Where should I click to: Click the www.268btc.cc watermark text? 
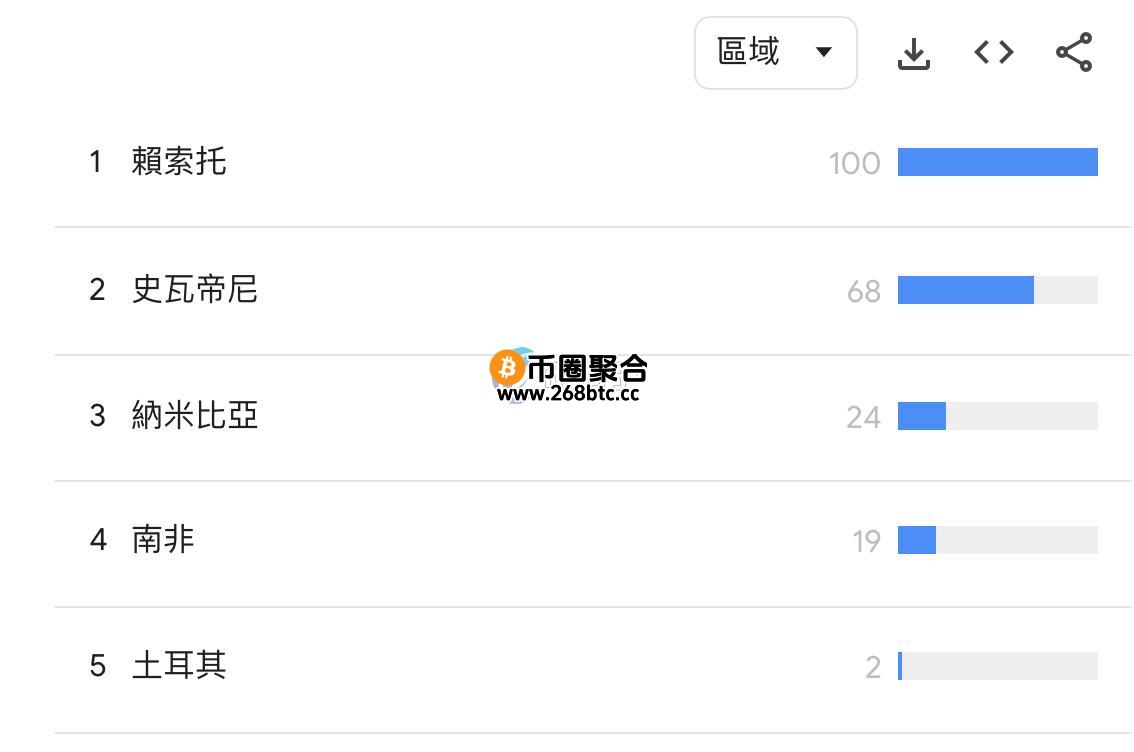pyautogui.click(x=568, y=393)
